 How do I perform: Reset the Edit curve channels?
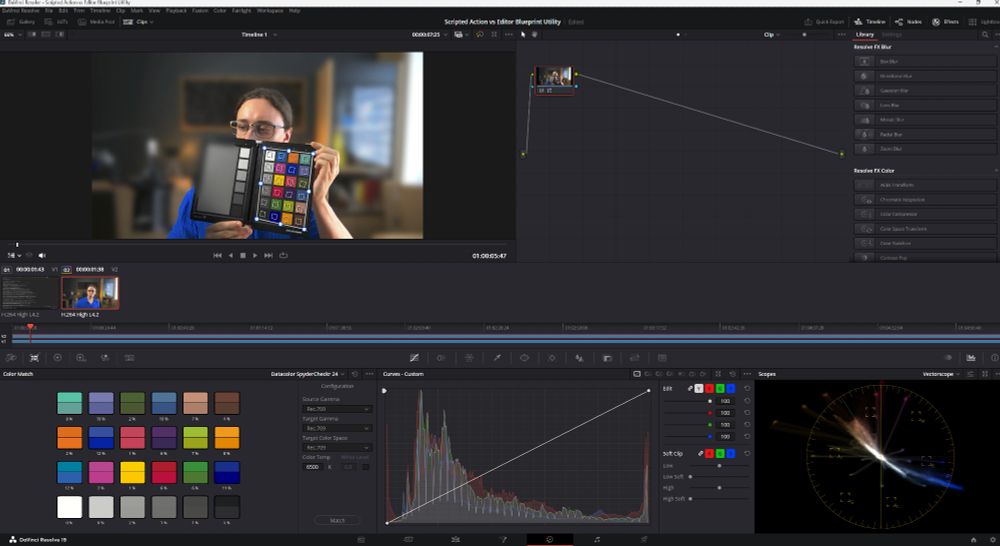point(747,388)
